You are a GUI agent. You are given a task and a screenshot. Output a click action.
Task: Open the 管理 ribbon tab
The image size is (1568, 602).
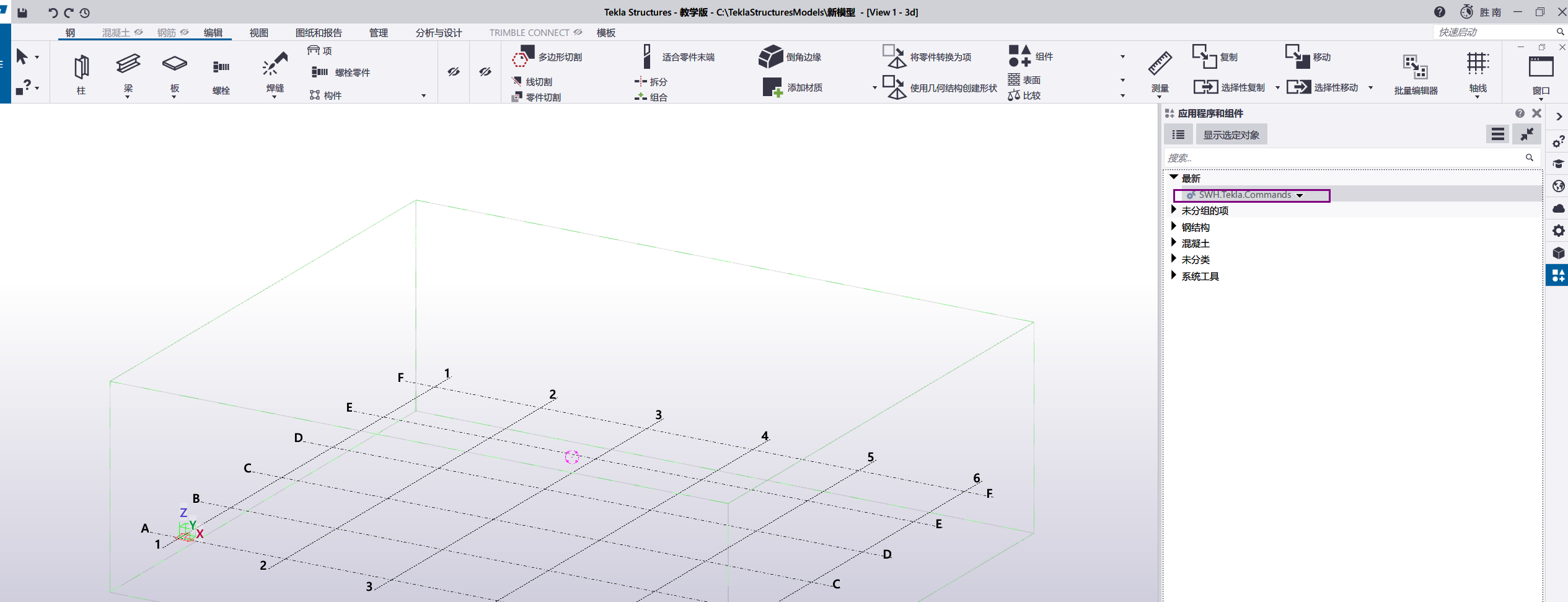coord(379,33)
